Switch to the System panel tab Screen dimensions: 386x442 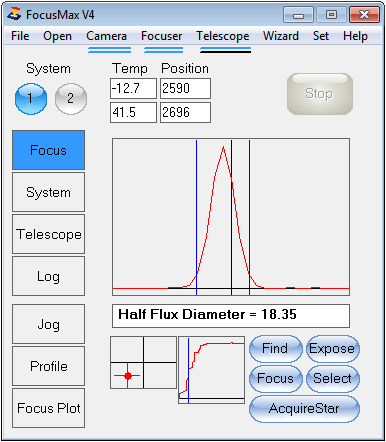(49, 192)
